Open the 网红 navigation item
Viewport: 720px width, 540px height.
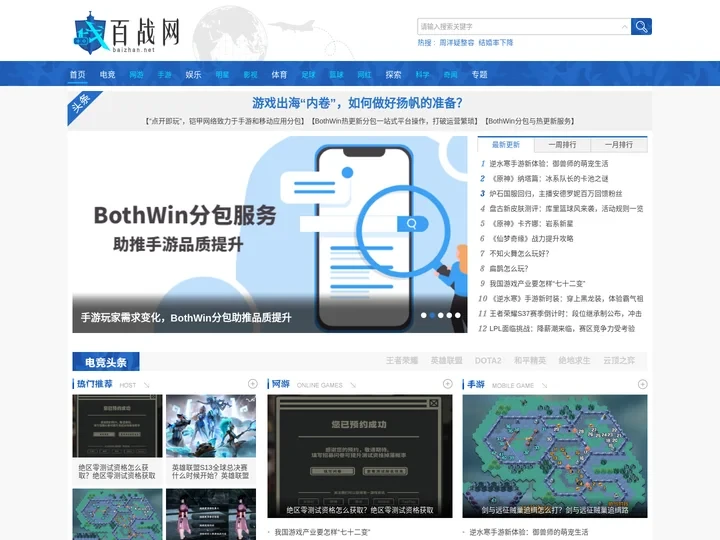[365, 74]
